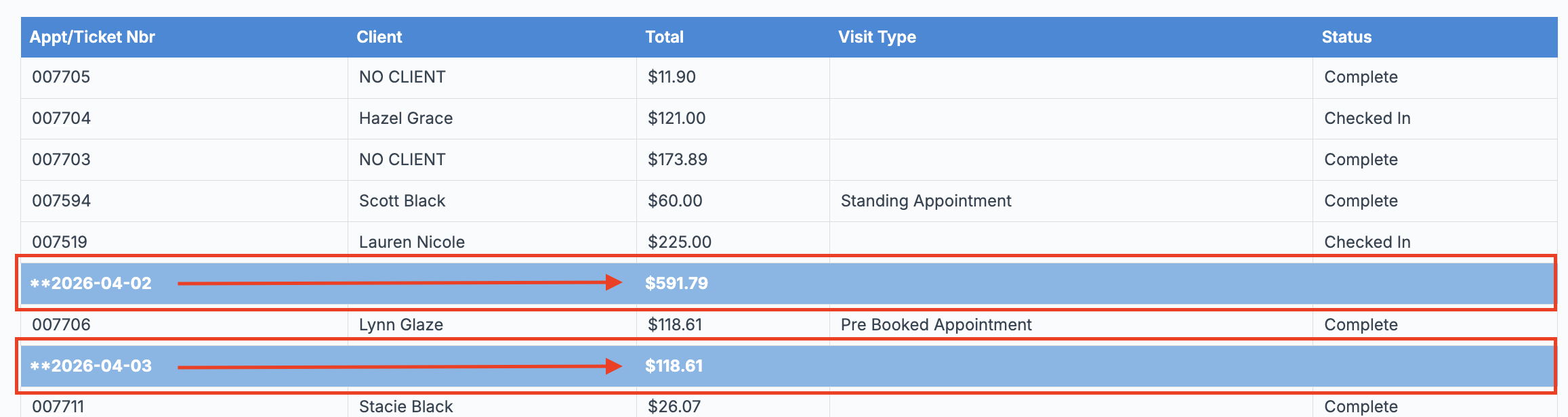
Task: Click the Status column header
Action: coord(1346,37)
